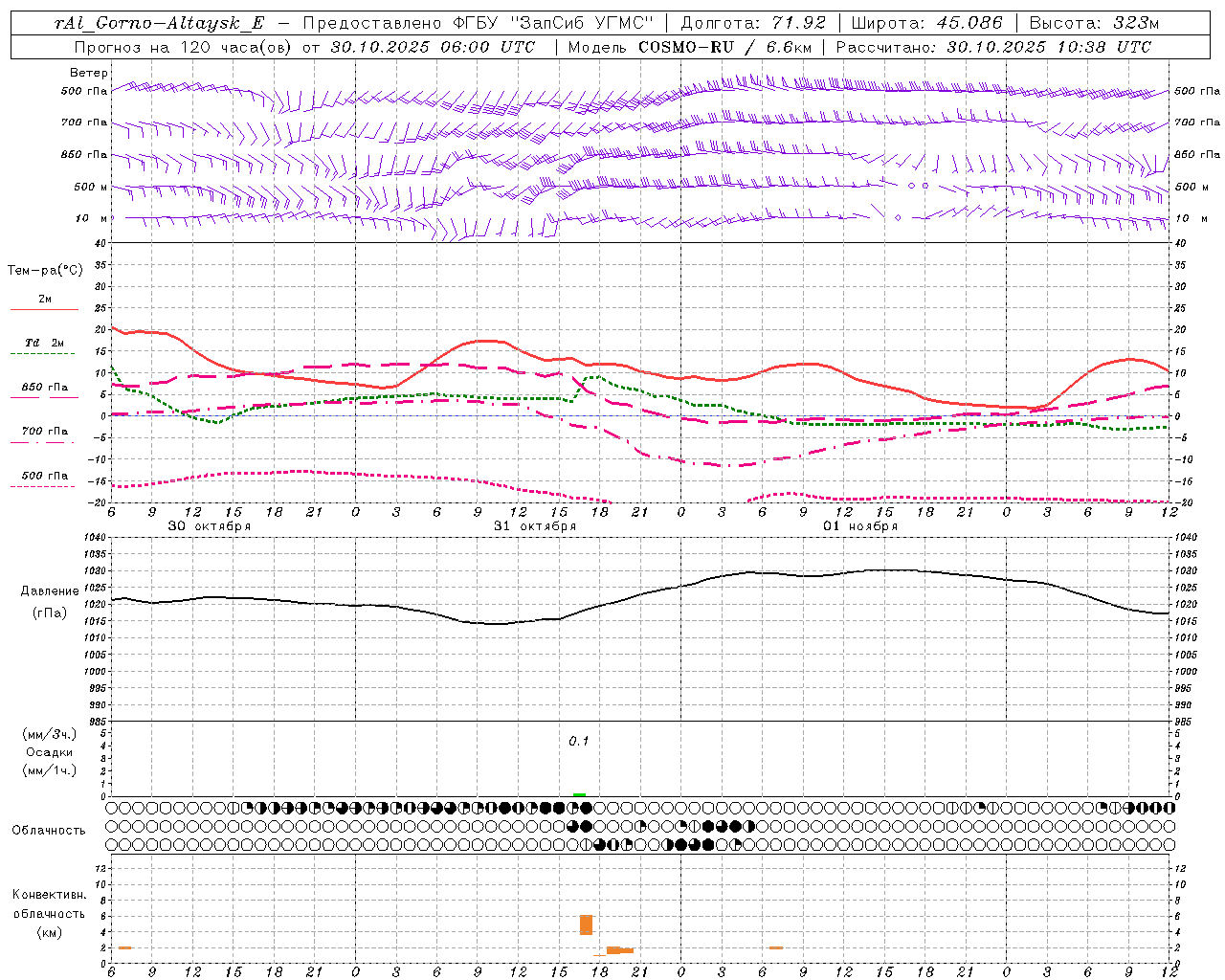The width and height of the screenshot is (1225, 980).
Task: Select the Предоставлено ФГБУ "ЗапСиб УГМС" text
Action: click(478, 24)
